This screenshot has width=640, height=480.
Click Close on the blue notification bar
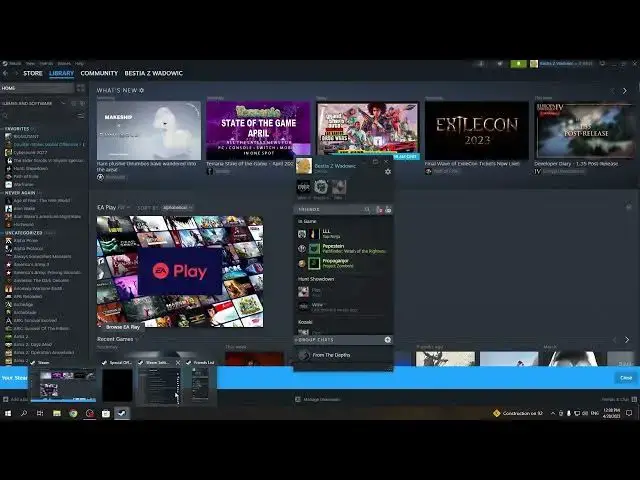(626, 378)
